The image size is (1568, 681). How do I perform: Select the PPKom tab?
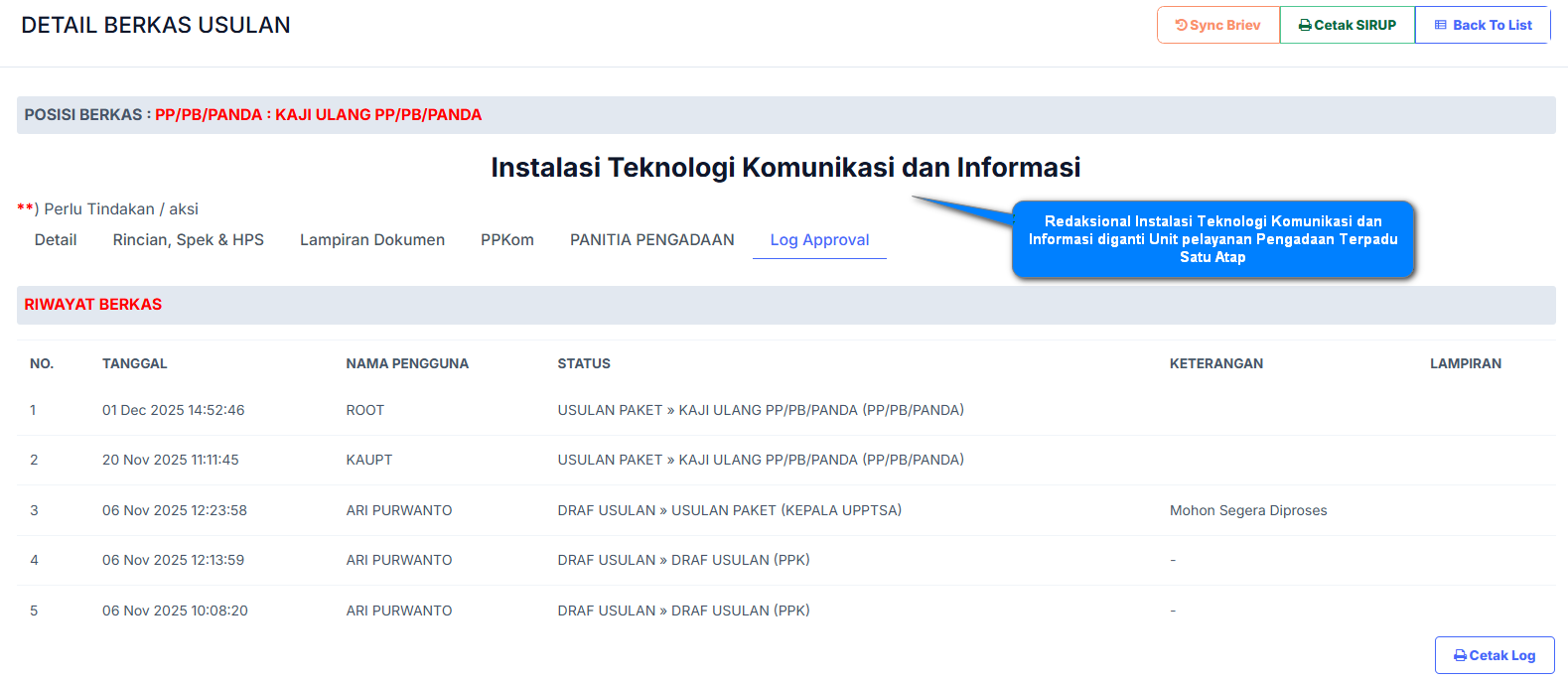point(507,240)
